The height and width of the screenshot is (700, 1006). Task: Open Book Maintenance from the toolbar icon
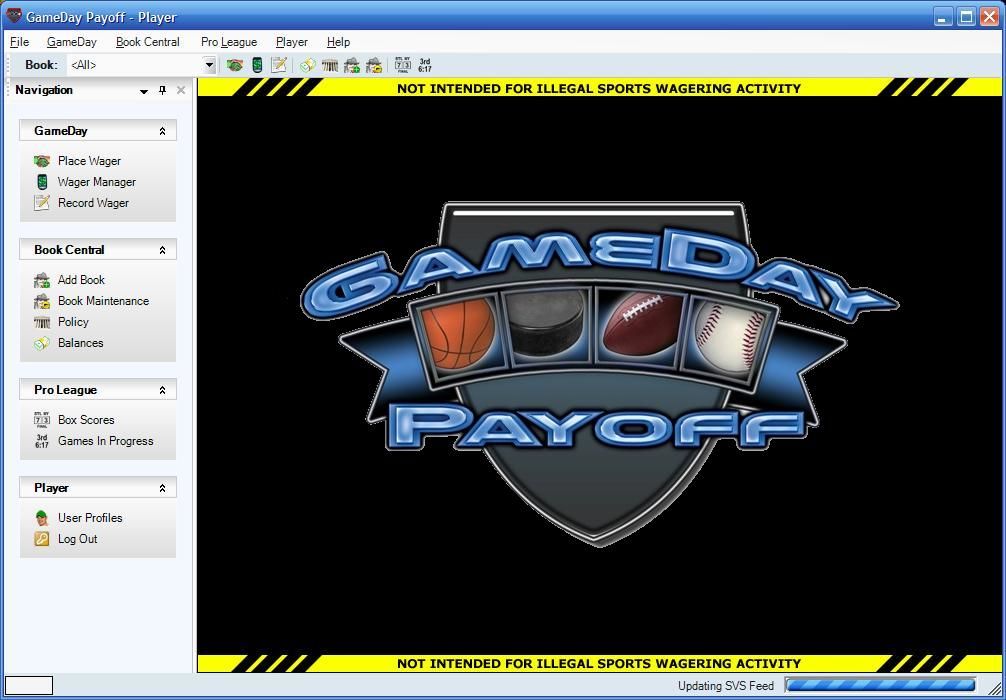click(373, 65)
